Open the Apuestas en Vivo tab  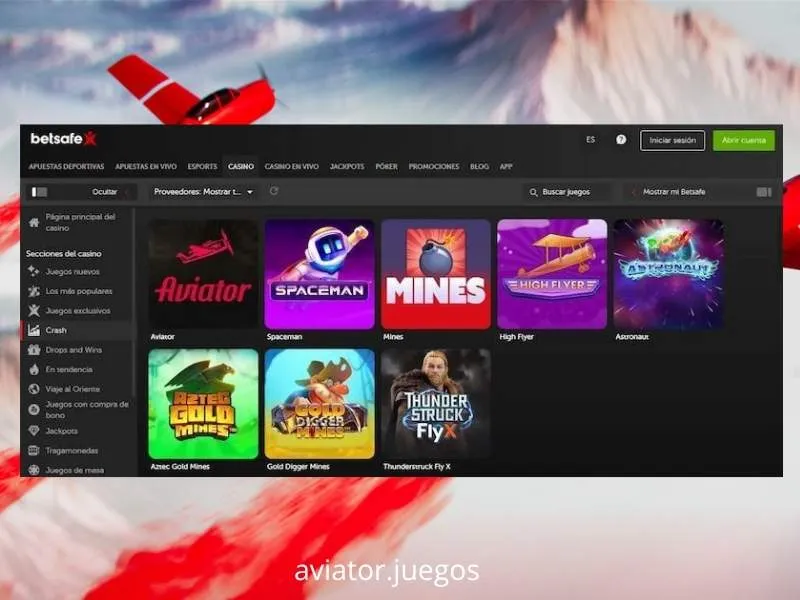[x=146, y=166]
